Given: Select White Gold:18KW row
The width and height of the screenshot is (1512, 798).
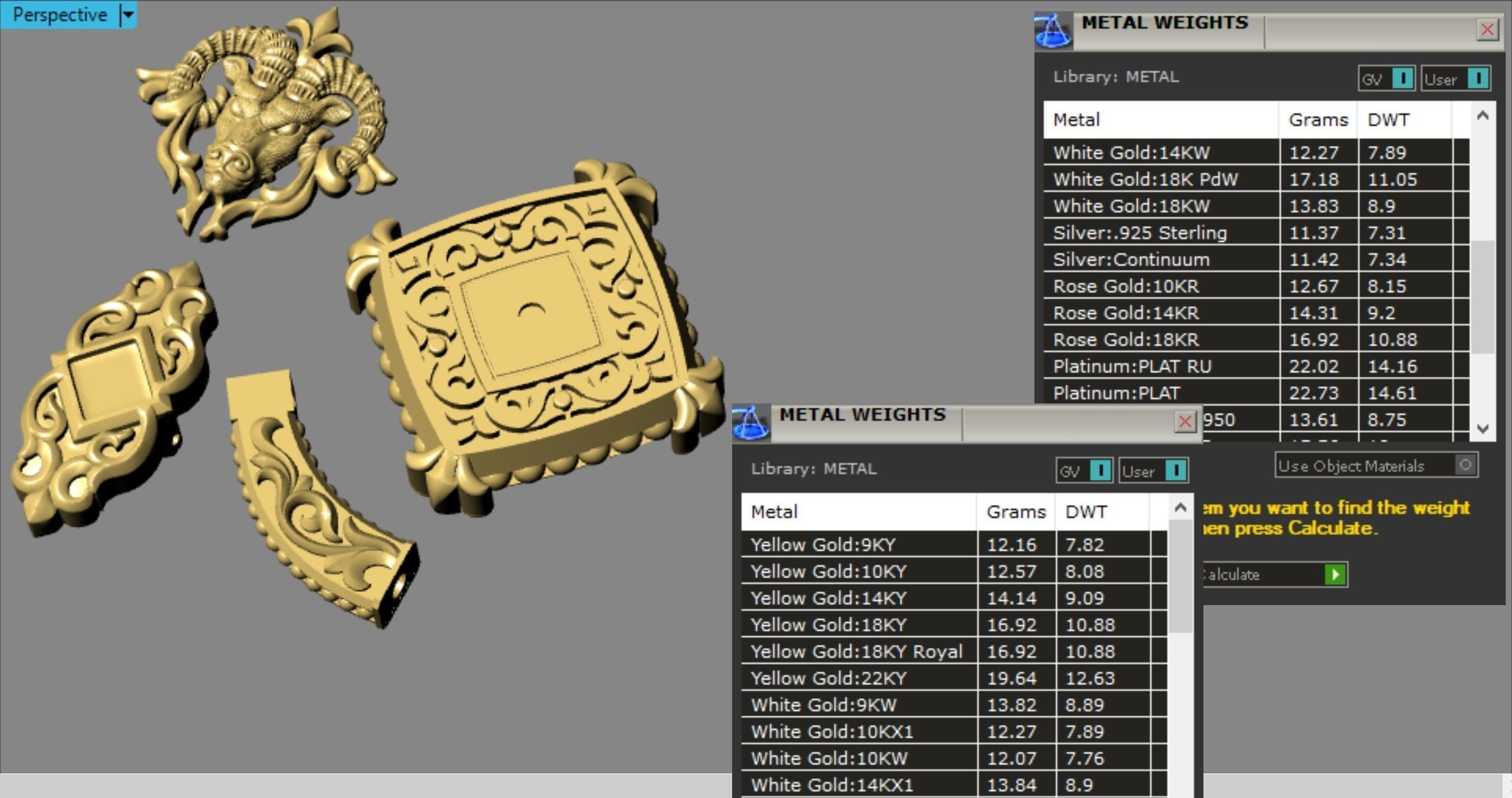Looking at the screenshot, I should pos(1256,206).
